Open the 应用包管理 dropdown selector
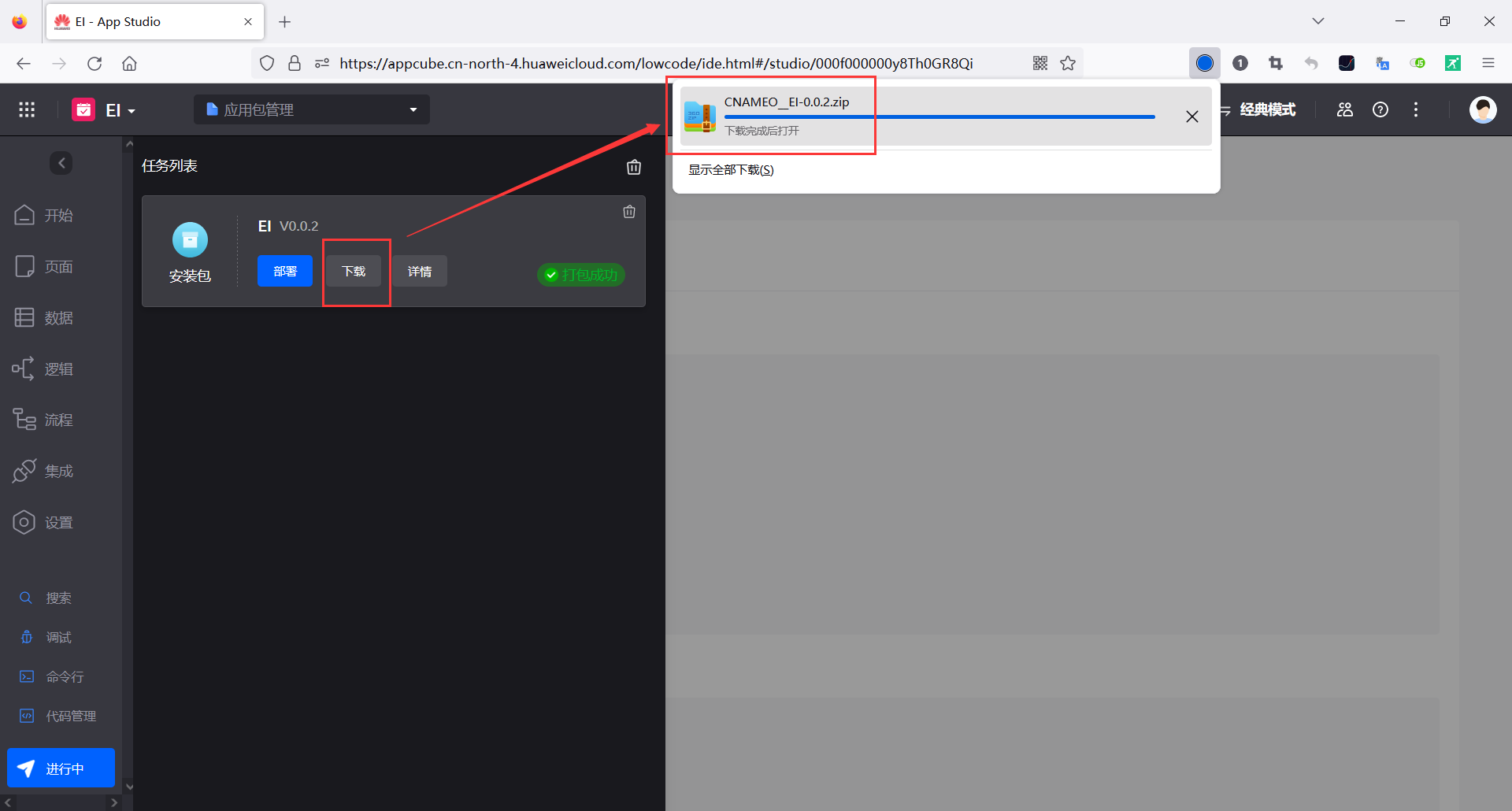 [x=312, y=109]
